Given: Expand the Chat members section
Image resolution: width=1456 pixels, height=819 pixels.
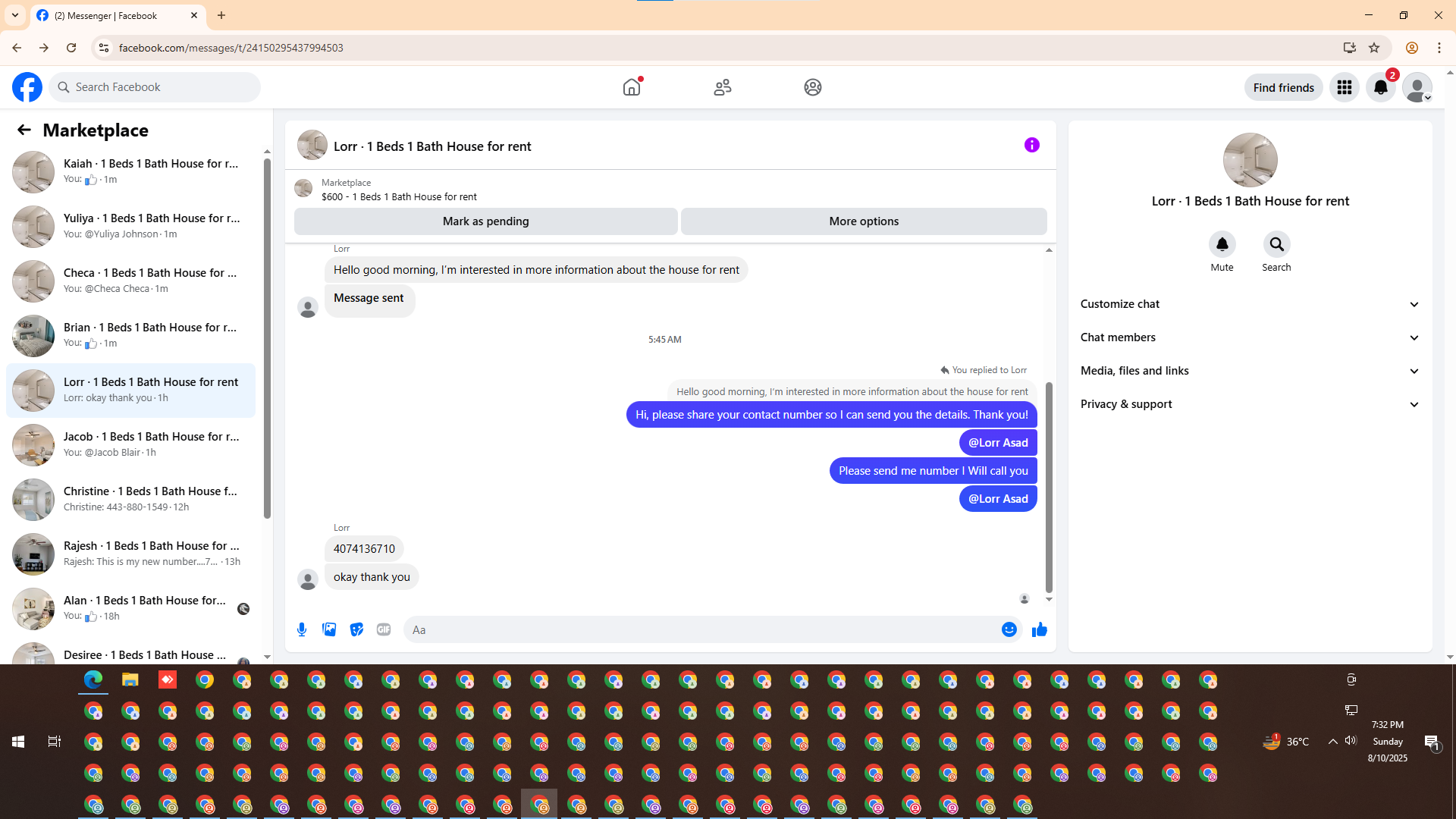Looking at the screenshot, I should click(x=1250, y=337).
